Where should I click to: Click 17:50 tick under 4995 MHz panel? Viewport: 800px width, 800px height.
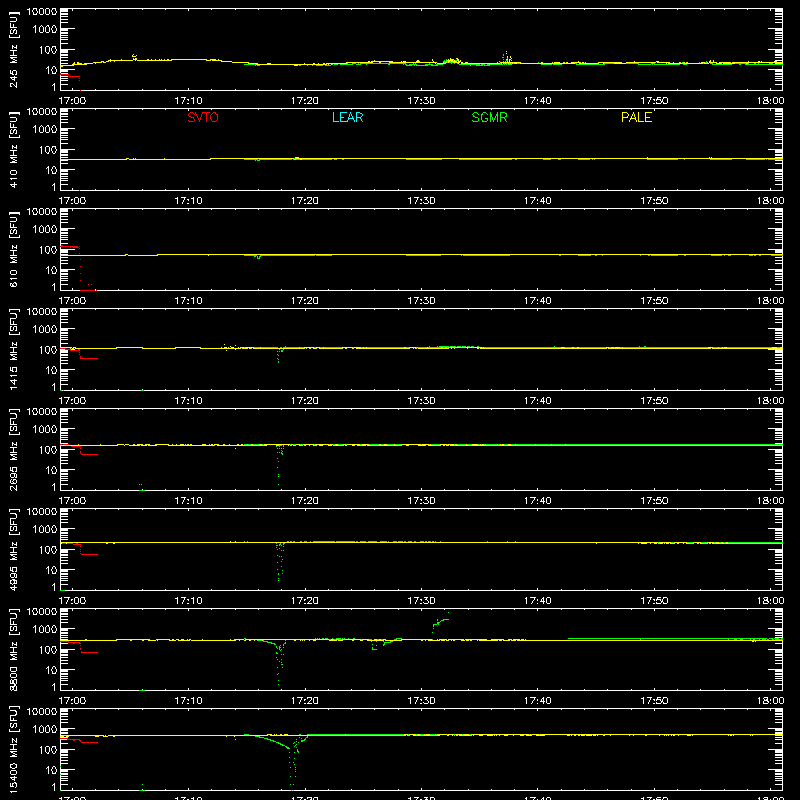pos(654,601)
